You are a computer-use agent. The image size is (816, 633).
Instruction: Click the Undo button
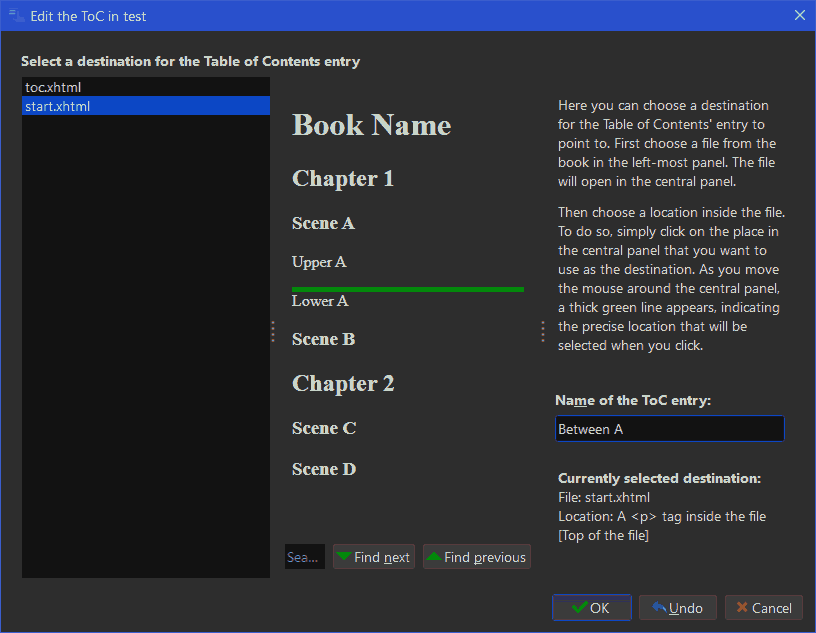coord(678,607)
